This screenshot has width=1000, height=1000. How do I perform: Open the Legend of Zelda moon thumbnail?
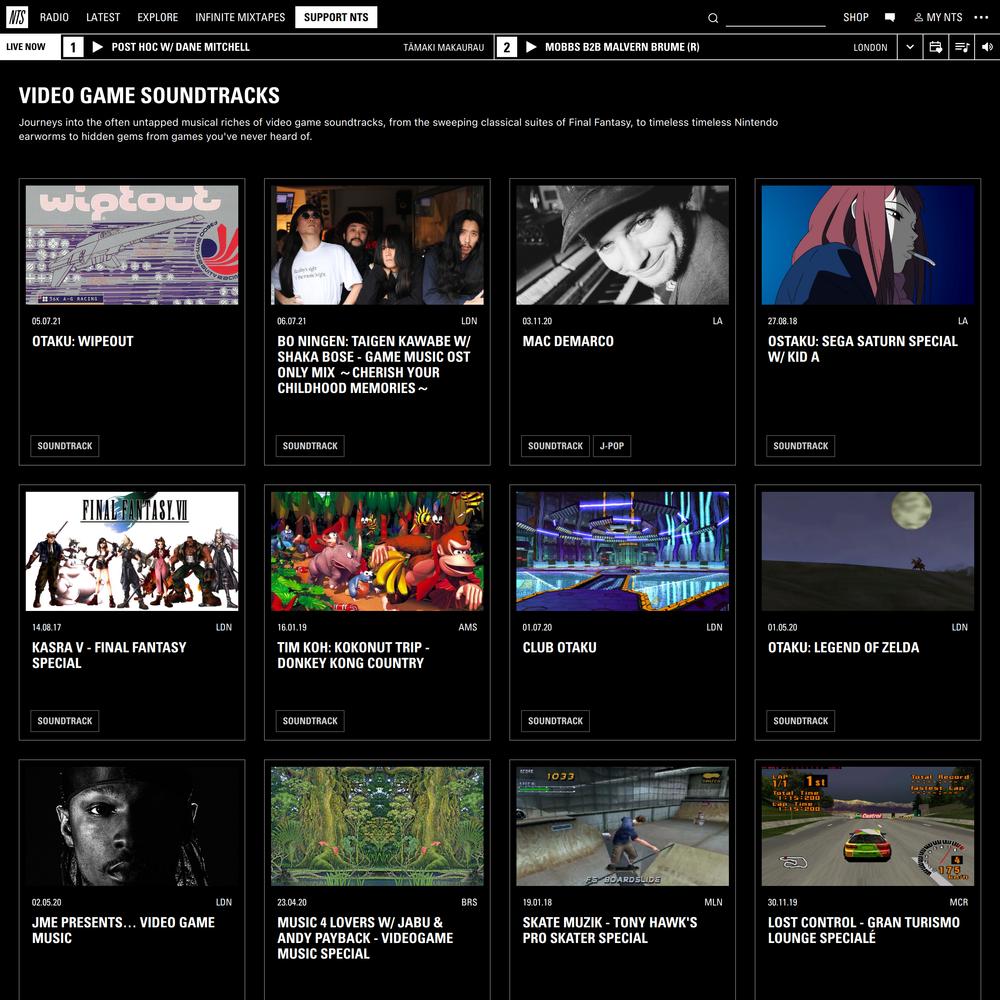coord(867,551)
